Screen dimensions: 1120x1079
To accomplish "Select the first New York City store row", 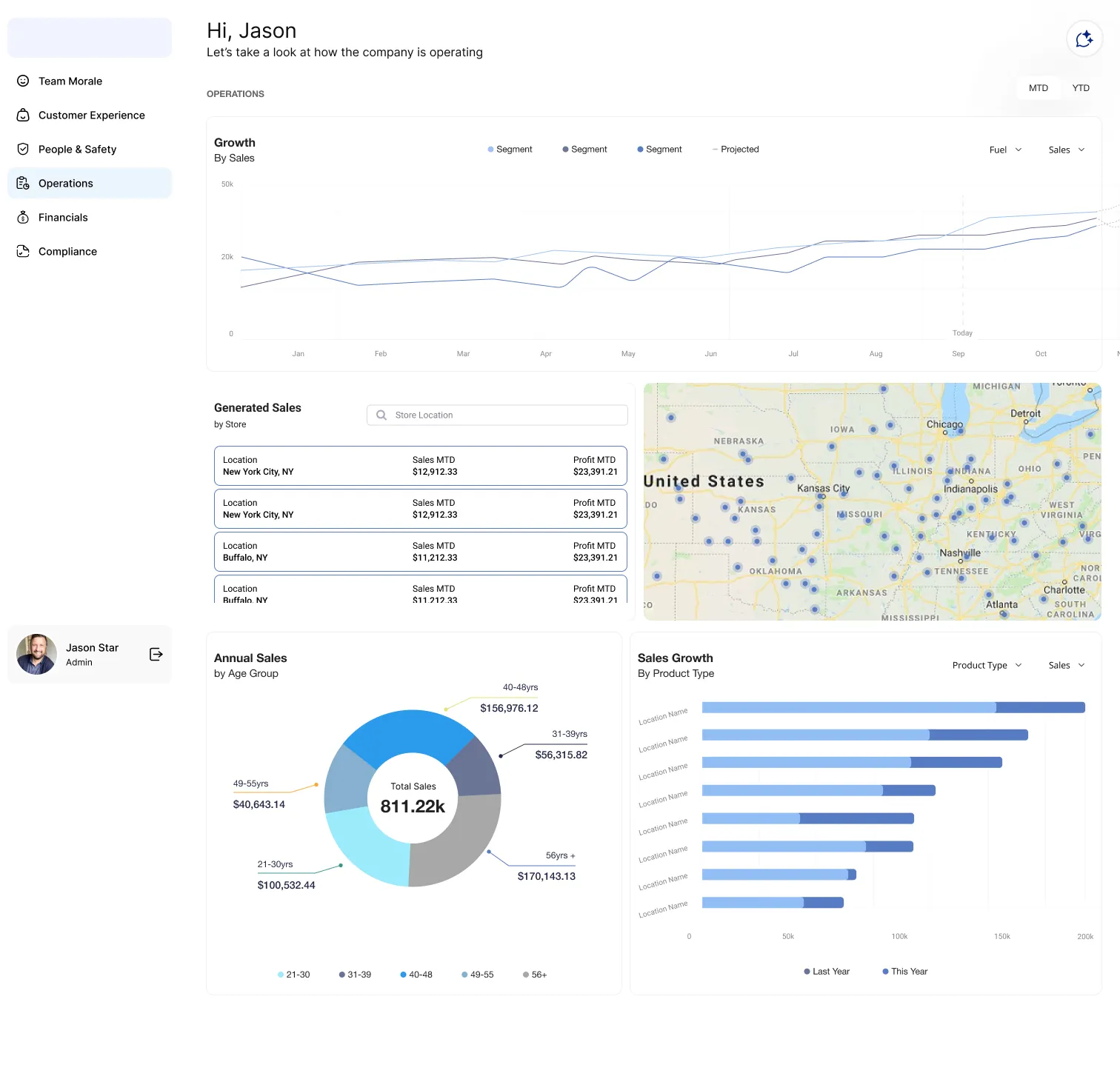I will click(420, 466).
